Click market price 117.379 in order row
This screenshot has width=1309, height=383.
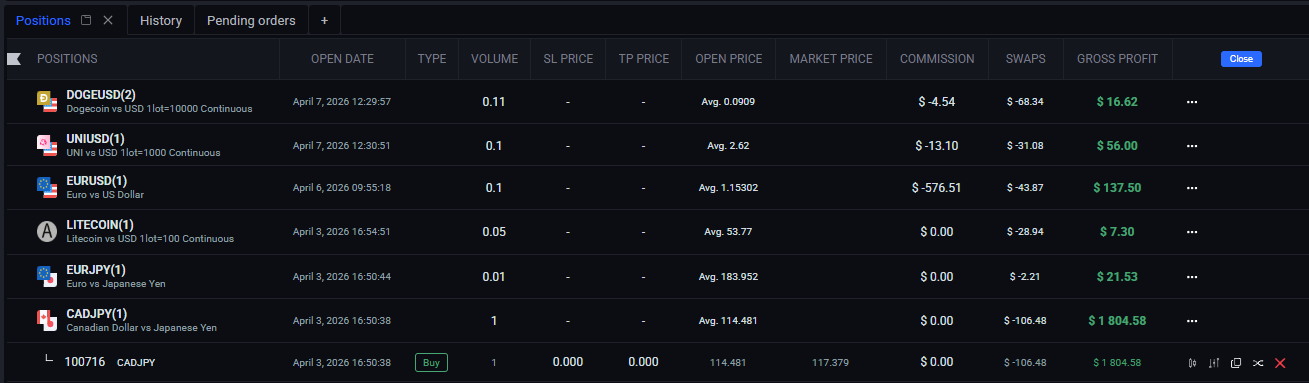tap(831, 362)
